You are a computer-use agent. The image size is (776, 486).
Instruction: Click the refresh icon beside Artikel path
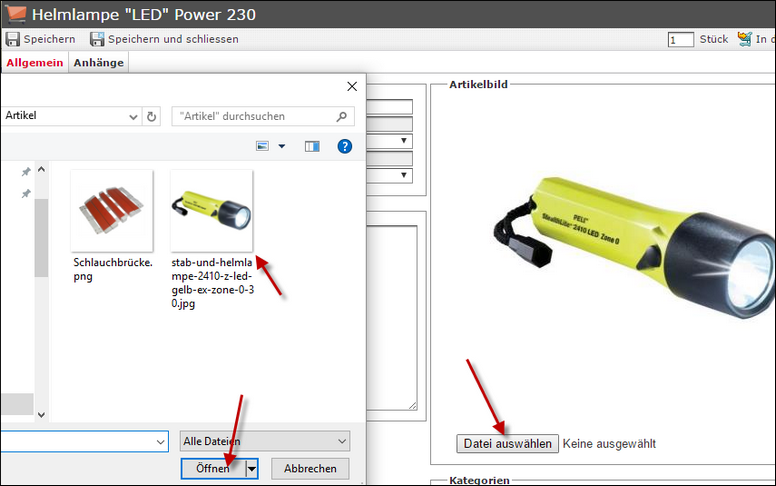pyautogui.click(x=151, y=116)
